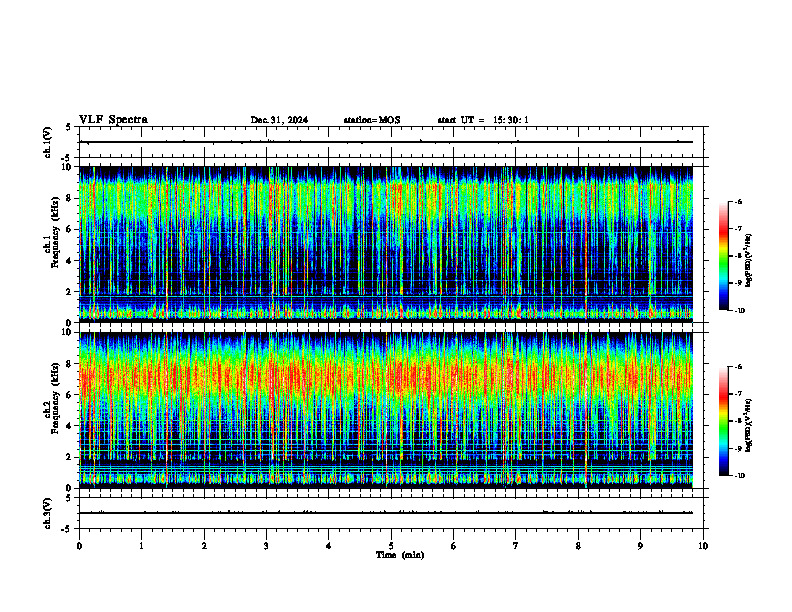Click inside the ch.1 spectrogram panel
This screenshot has width=792, height=612.
(385, 244)
